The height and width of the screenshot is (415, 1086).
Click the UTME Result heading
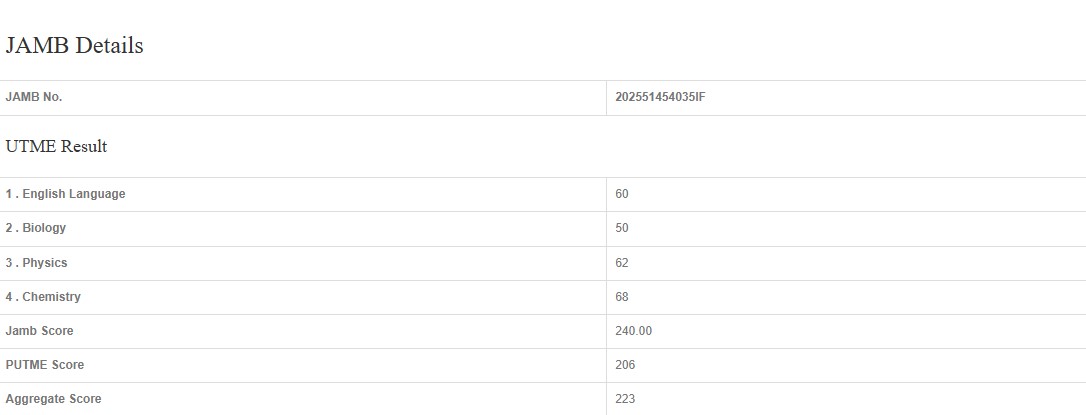click(56, 147)
